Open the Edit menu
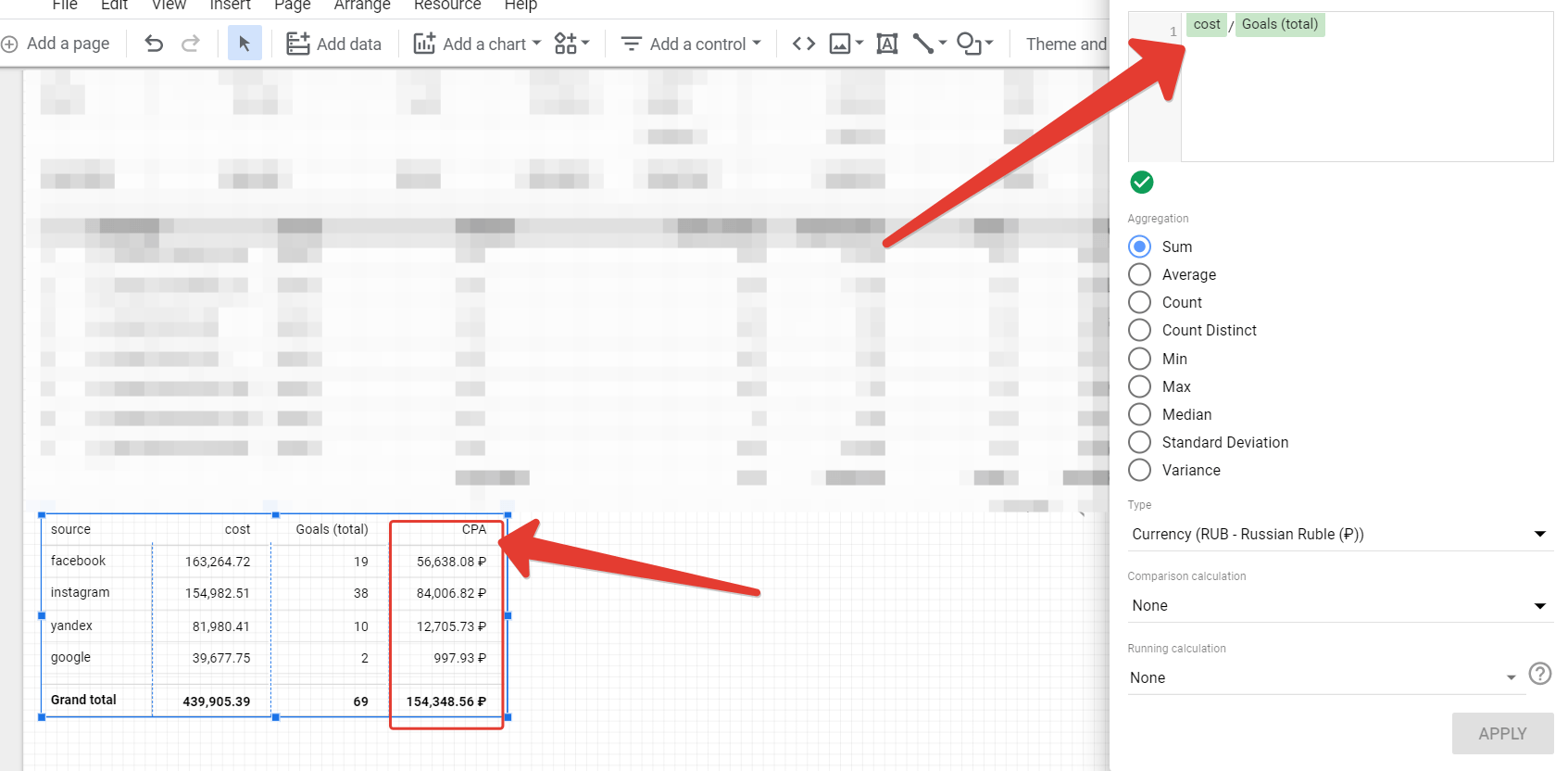 point(114,5)
